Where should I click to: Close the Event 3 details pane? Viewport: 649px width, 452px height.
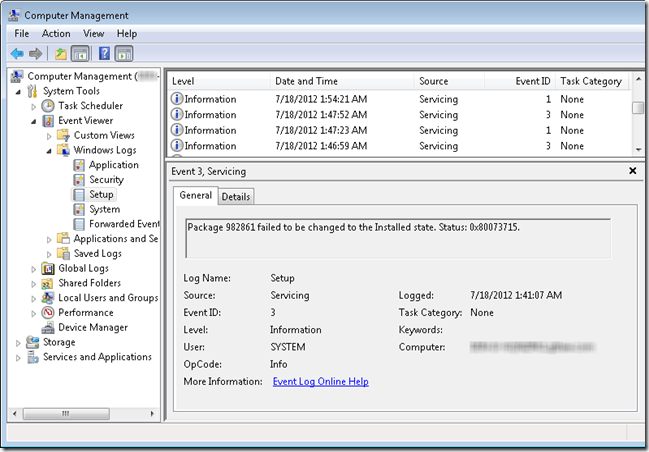[x=632, y=171]
